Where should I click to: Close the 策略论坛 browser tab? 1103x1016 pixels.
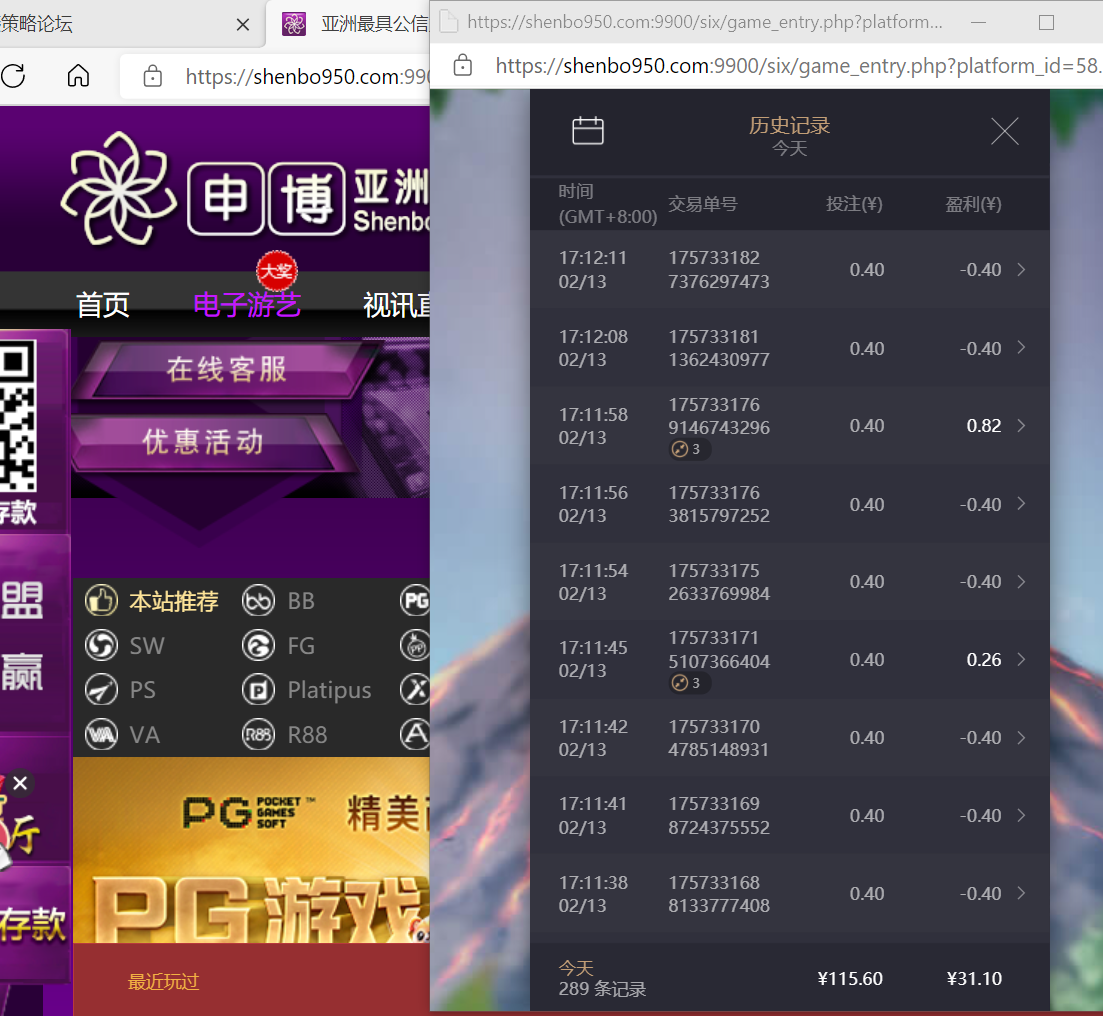pyautogui.click(x=243, y=25)
